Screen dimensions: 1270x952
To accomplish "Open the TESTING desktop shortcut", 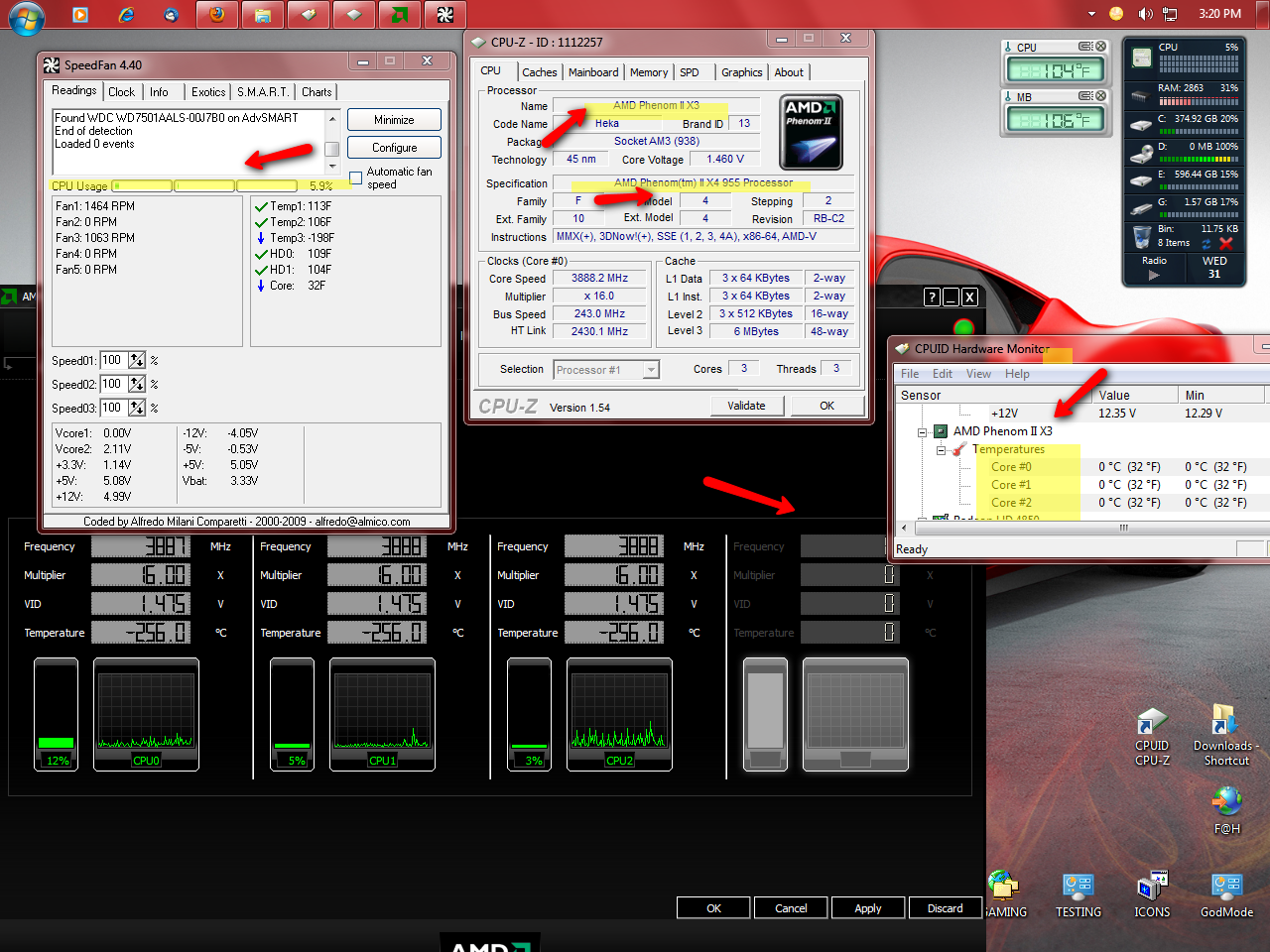I will (1079, 894).
